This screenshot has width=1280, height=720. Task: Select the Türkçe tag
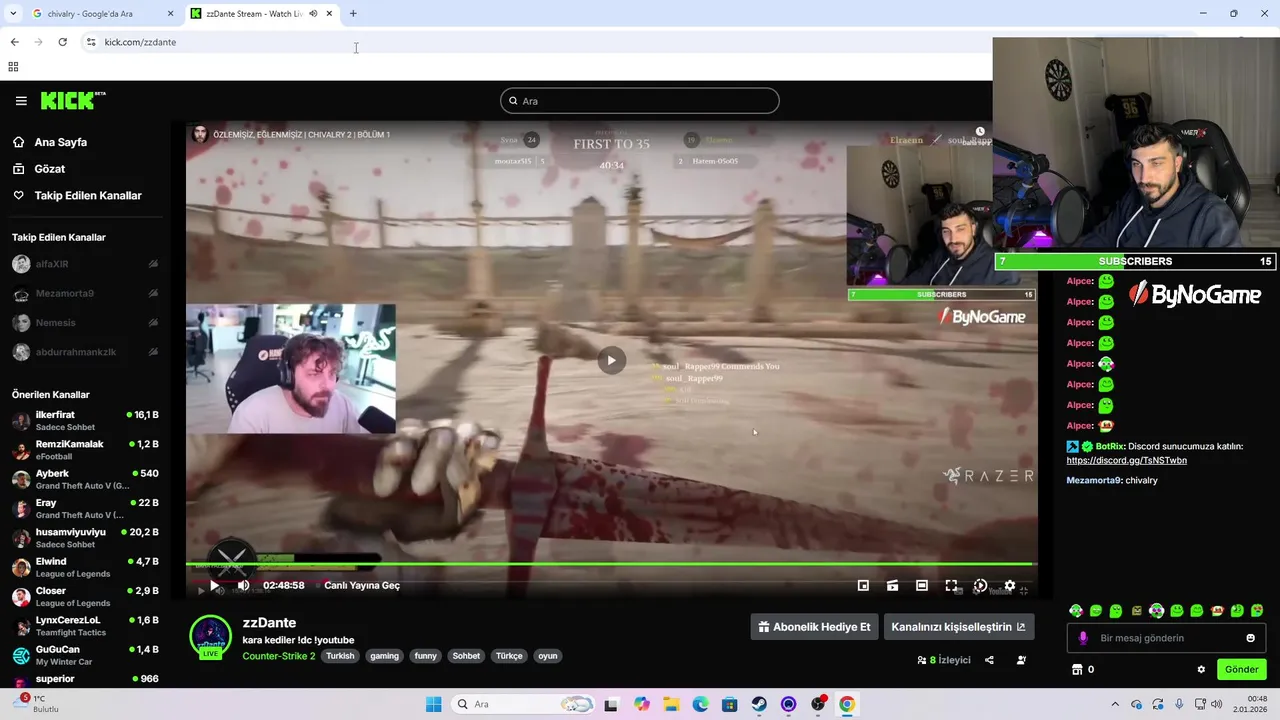(509, 656)
